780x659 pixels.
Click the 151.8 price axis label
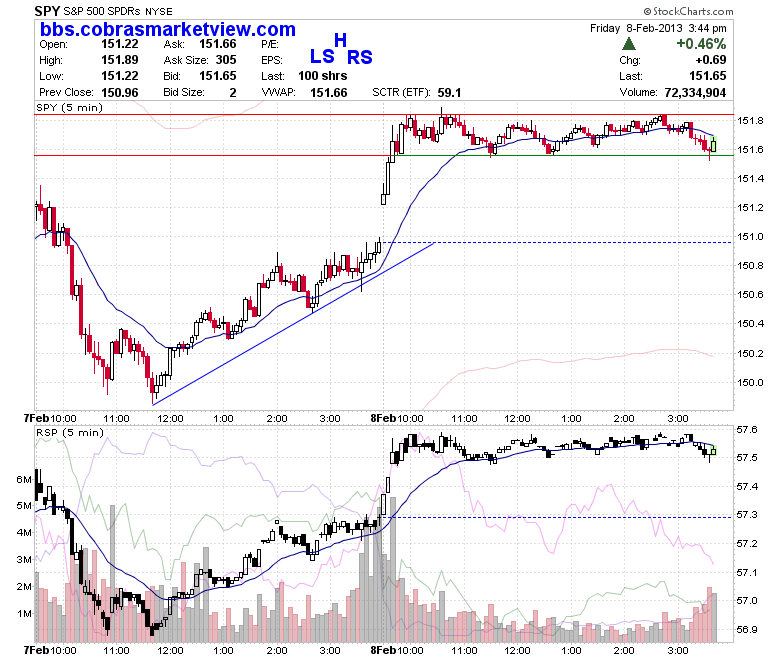tap(750, 120)
